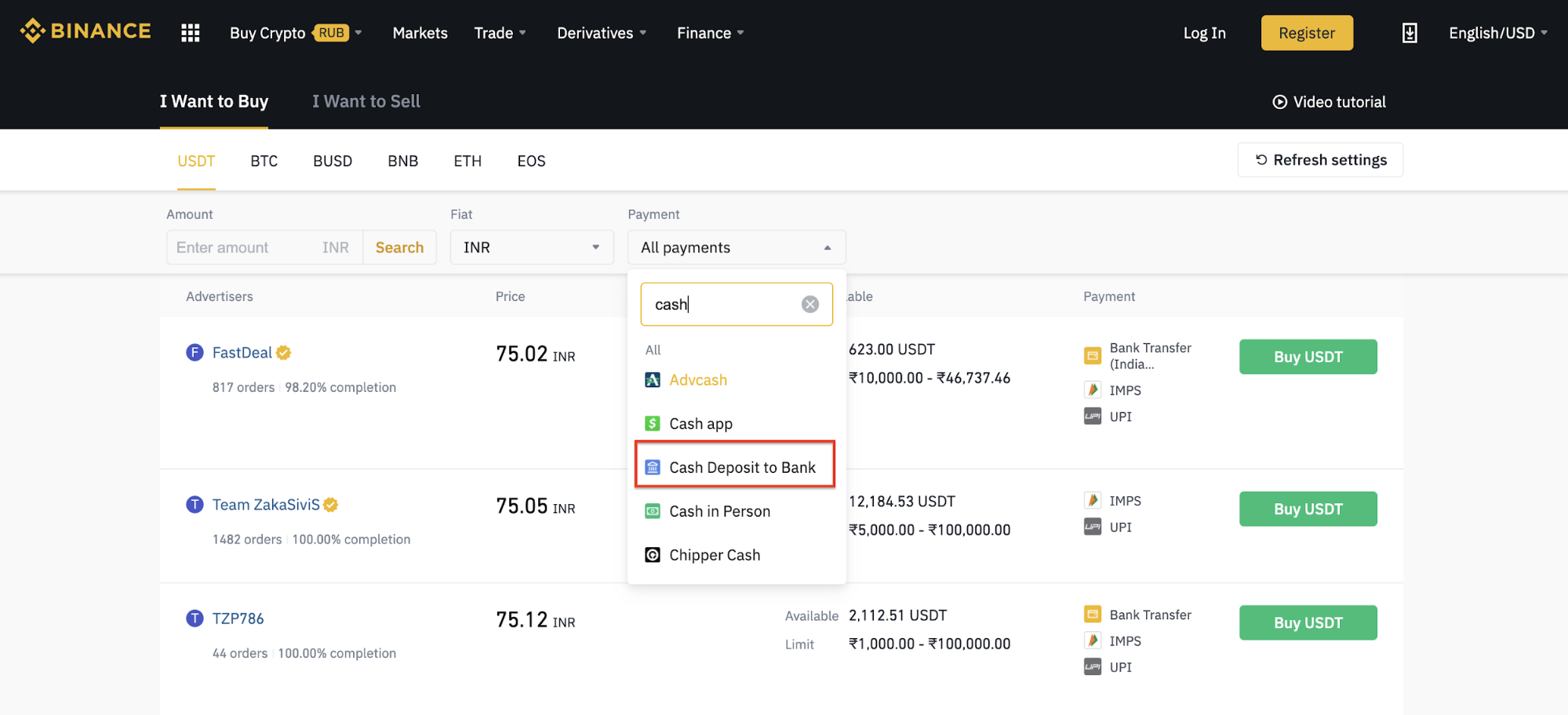The image size is (1568, 715).
Task: Select Cash in Person payment option
Action: [x=737, y=512]
